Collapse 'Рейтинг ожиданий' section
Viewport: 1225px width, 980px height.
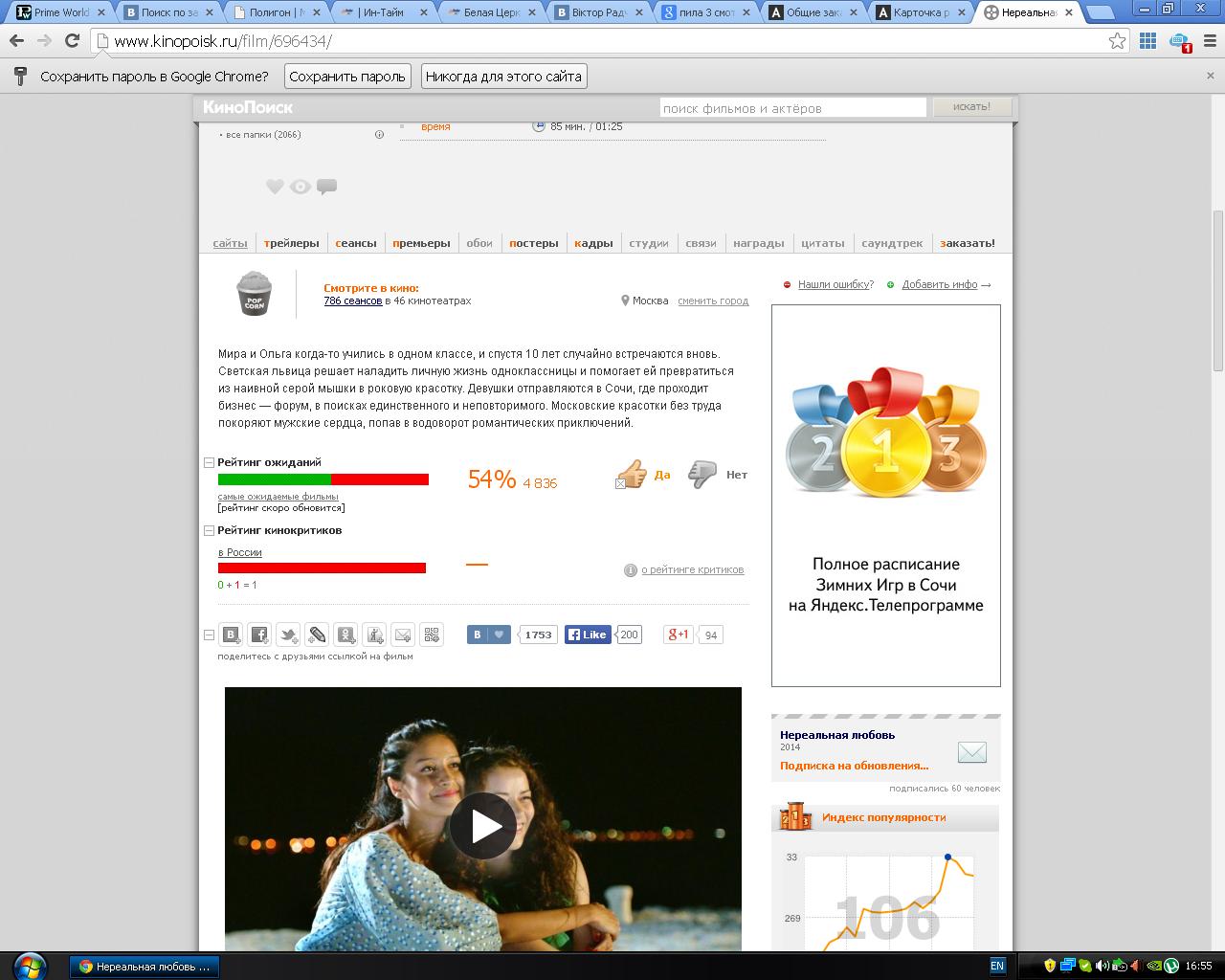[209, 463]
